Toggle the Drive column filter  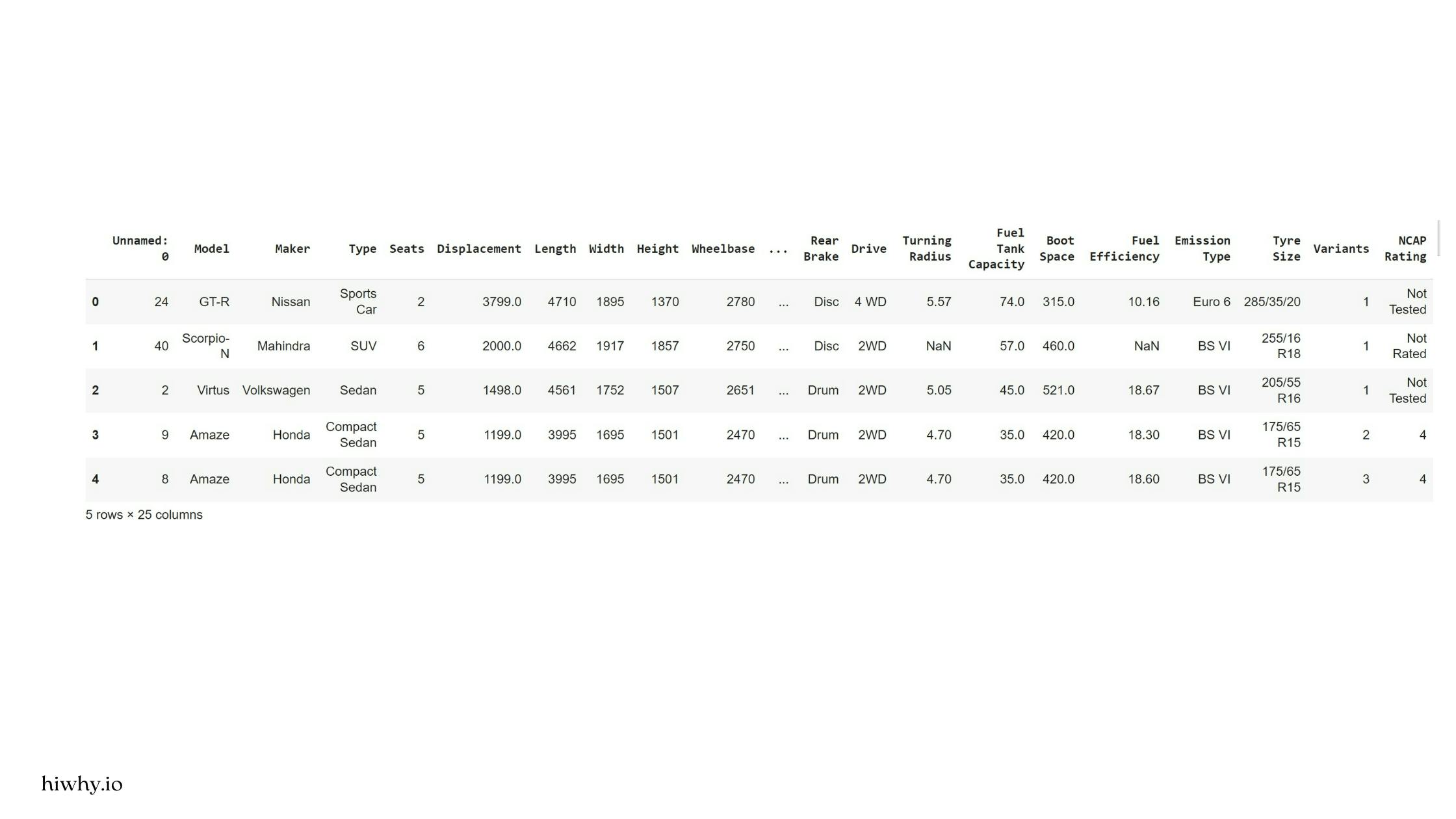(x=867, y=248)
